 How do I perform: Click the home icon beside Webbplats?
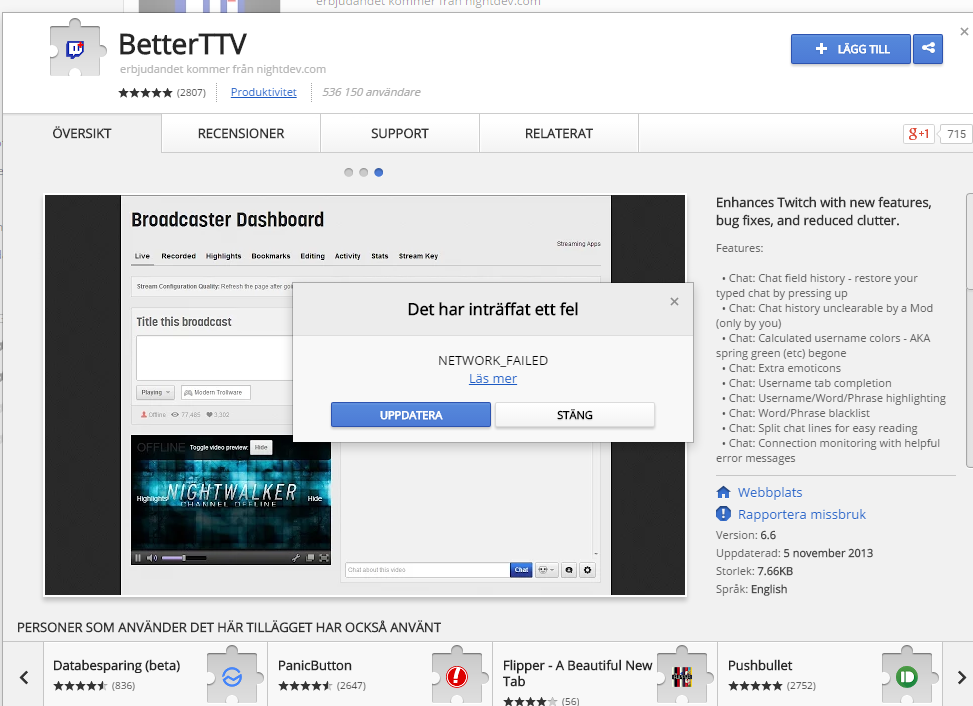pyautogui.click(x=724, y=492)
